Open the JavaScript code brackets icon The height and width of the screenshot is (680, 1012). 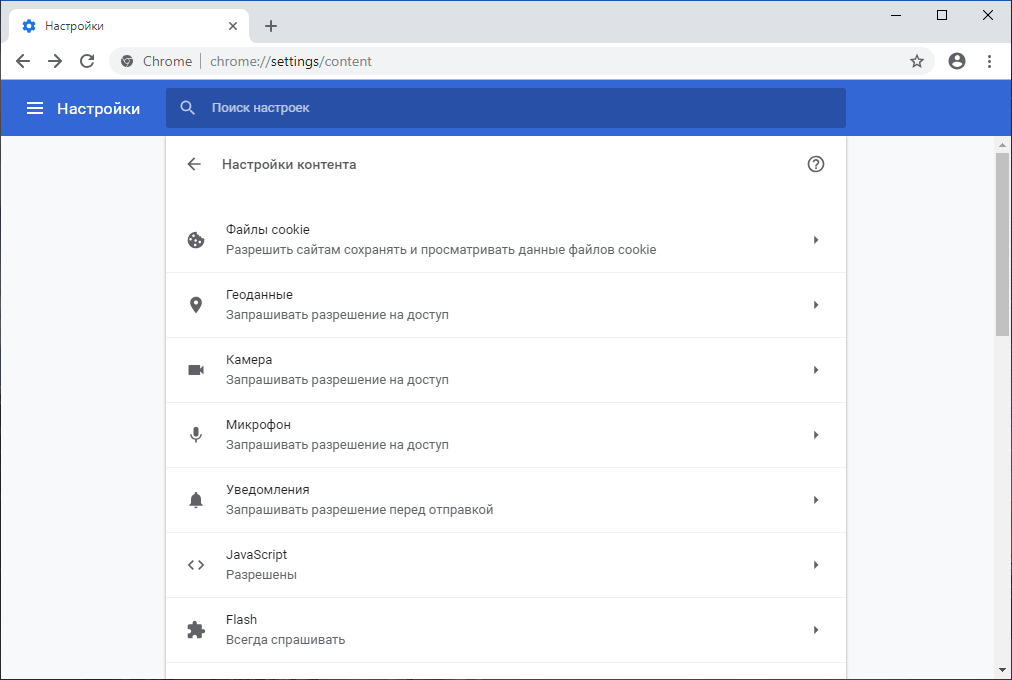click(195, 565)
